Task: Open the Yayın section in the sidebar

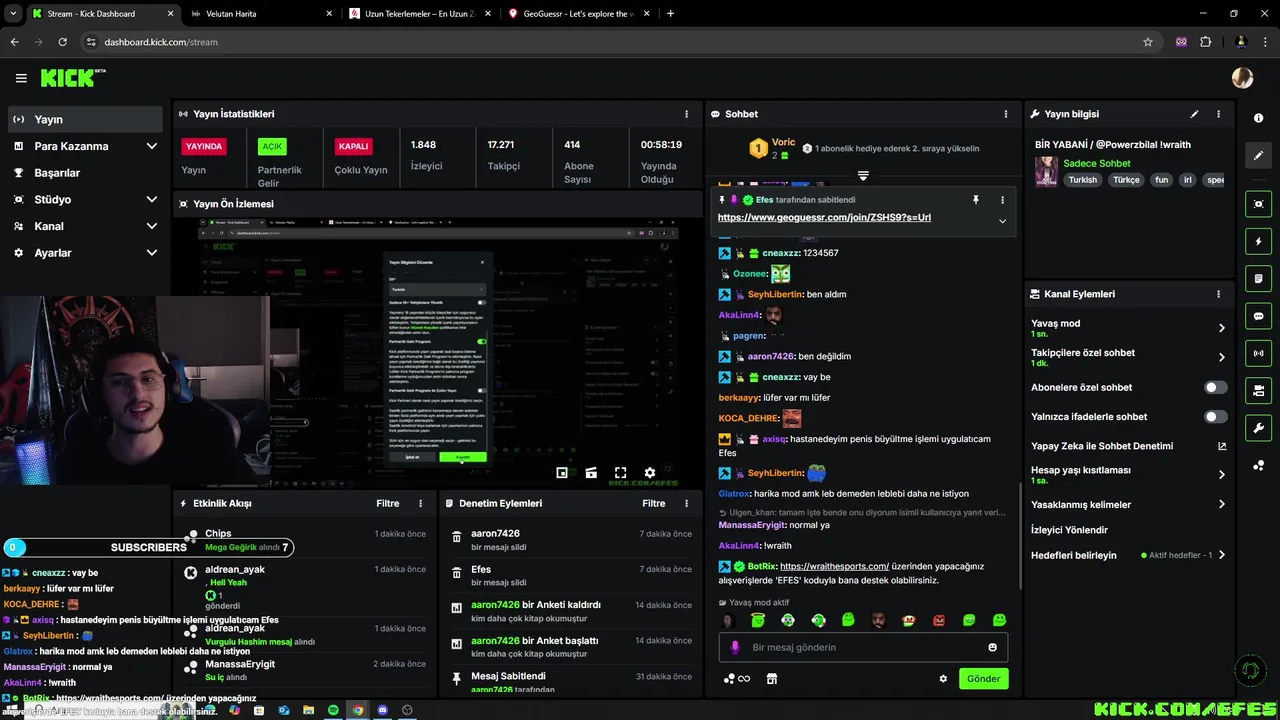Action: point(85,119)
